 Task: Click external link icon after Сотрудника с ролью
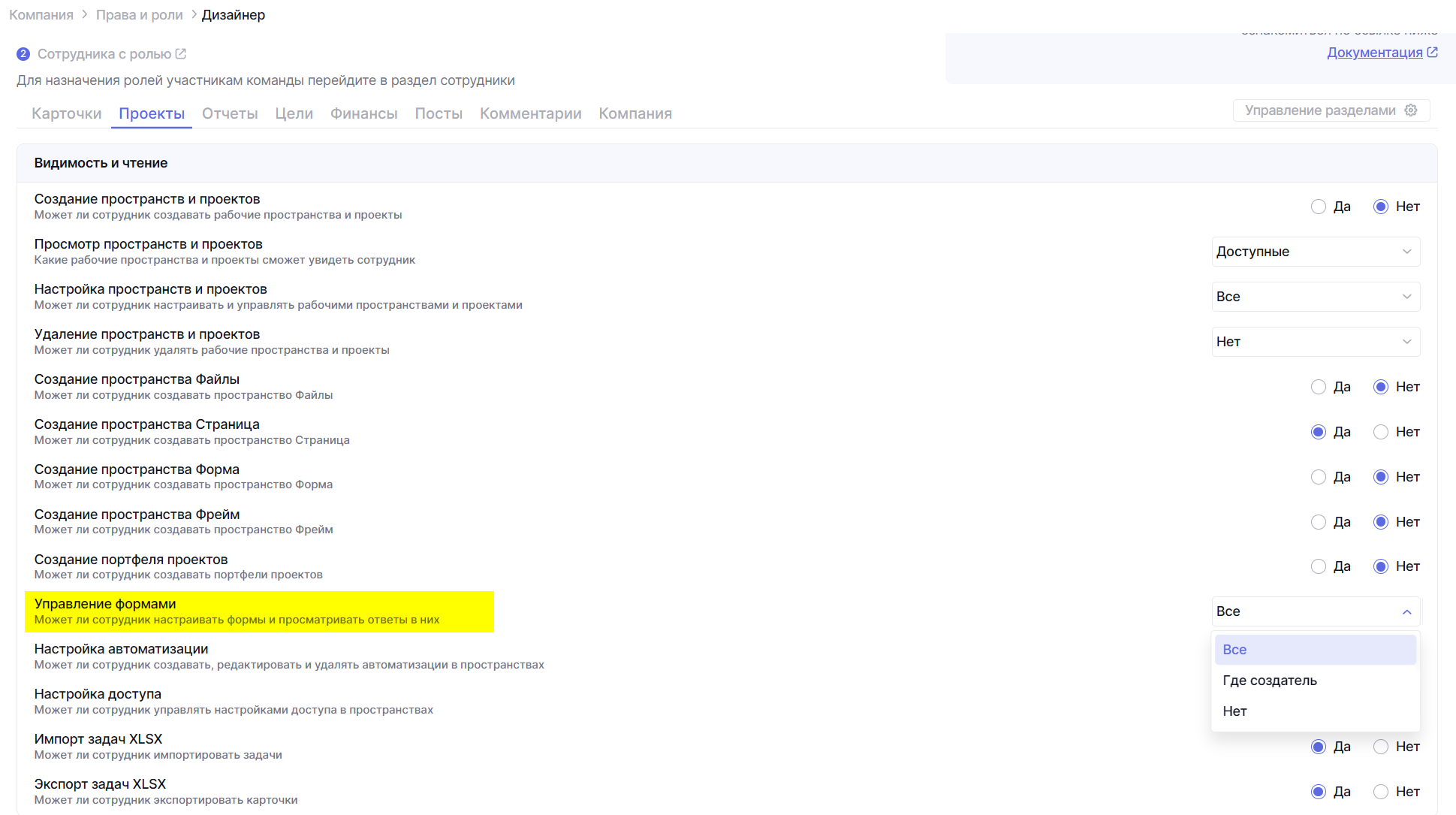181,54
